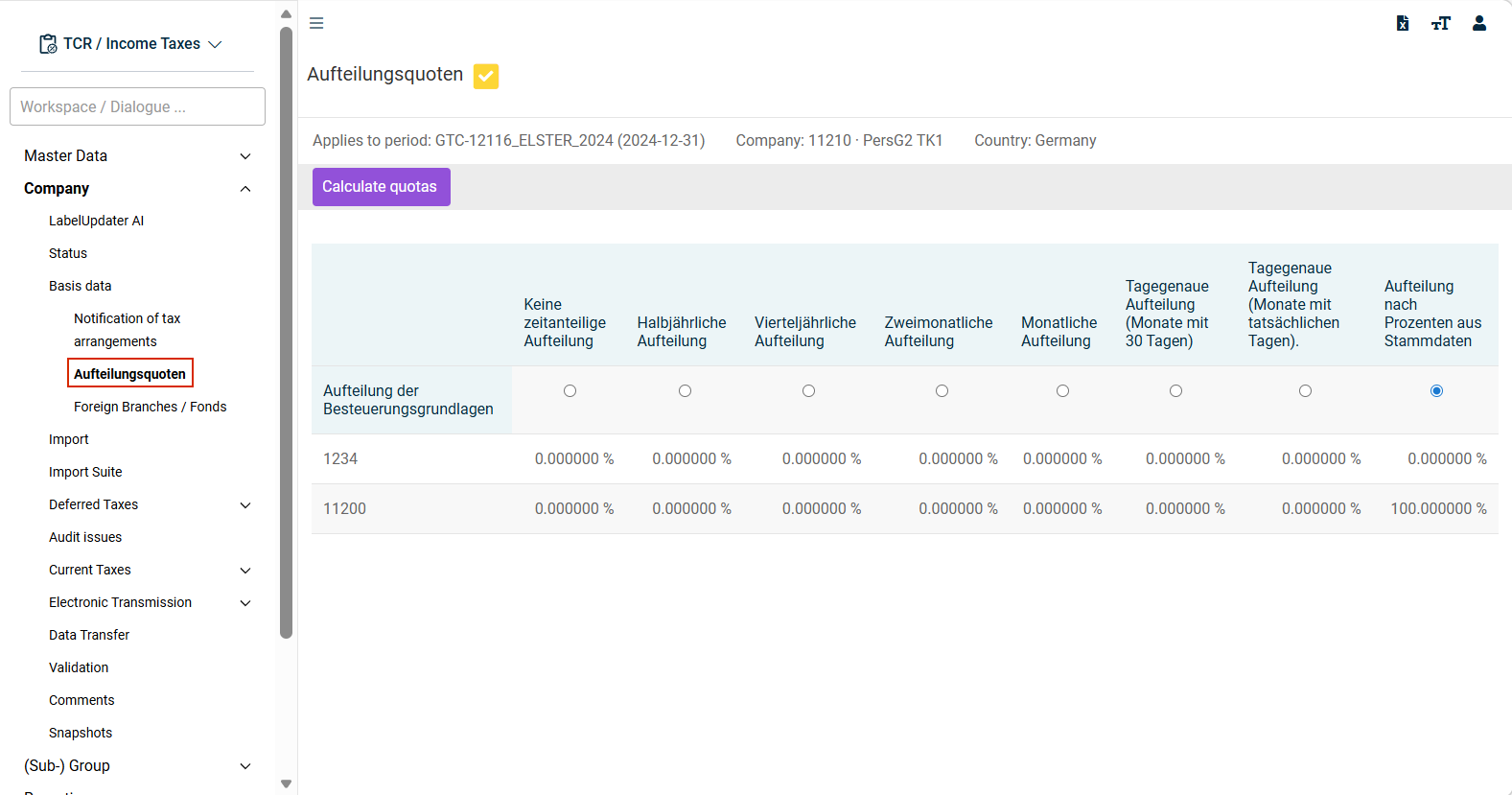This screenshot has height=795, width=1512.
Task: Open the text size settings icon
Action: pyautogui.click(x=1441, y=23)
